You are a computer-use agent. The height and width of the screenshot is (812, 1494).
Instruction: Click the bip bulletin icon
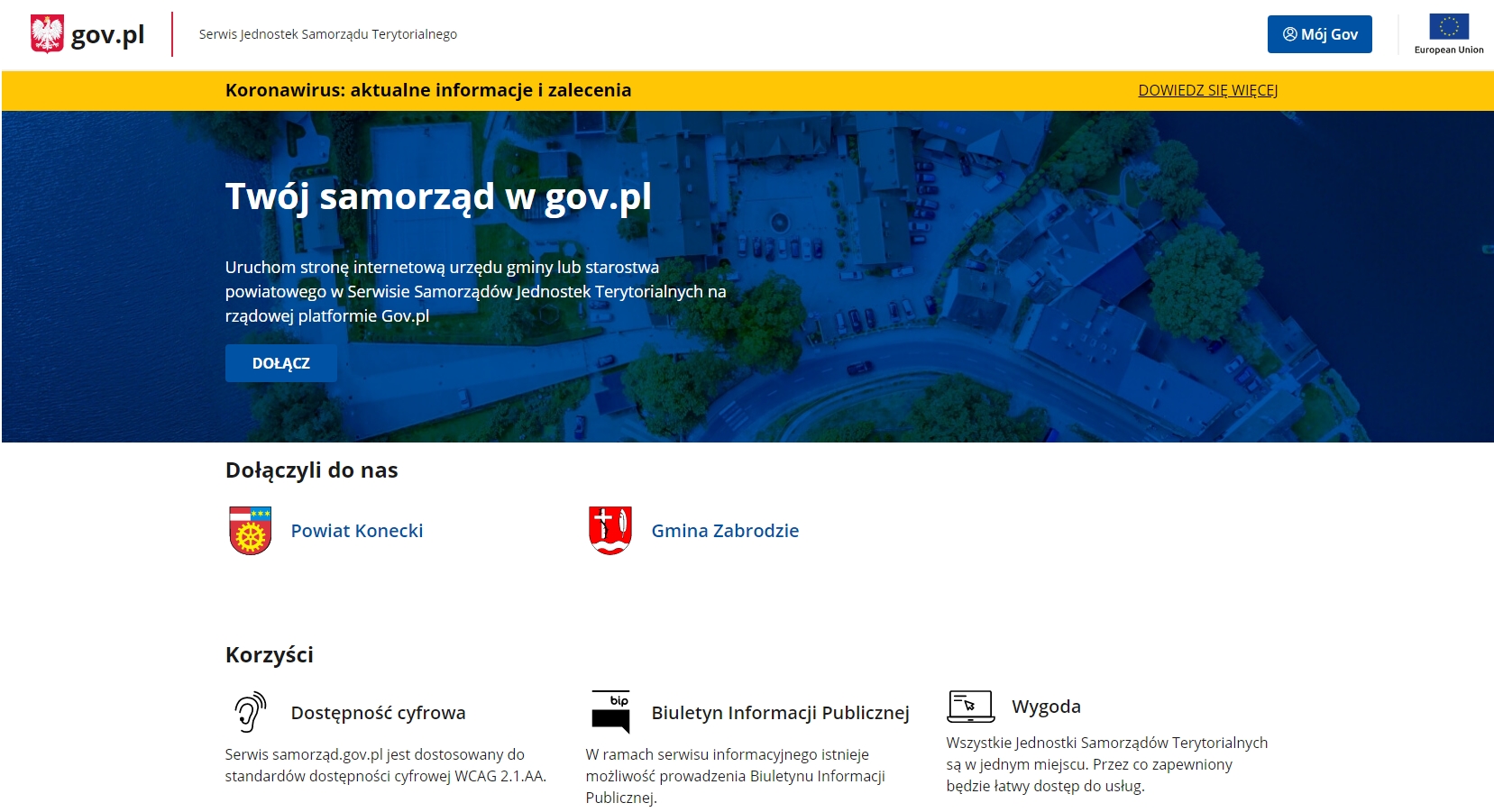click(x=610, y=712)
